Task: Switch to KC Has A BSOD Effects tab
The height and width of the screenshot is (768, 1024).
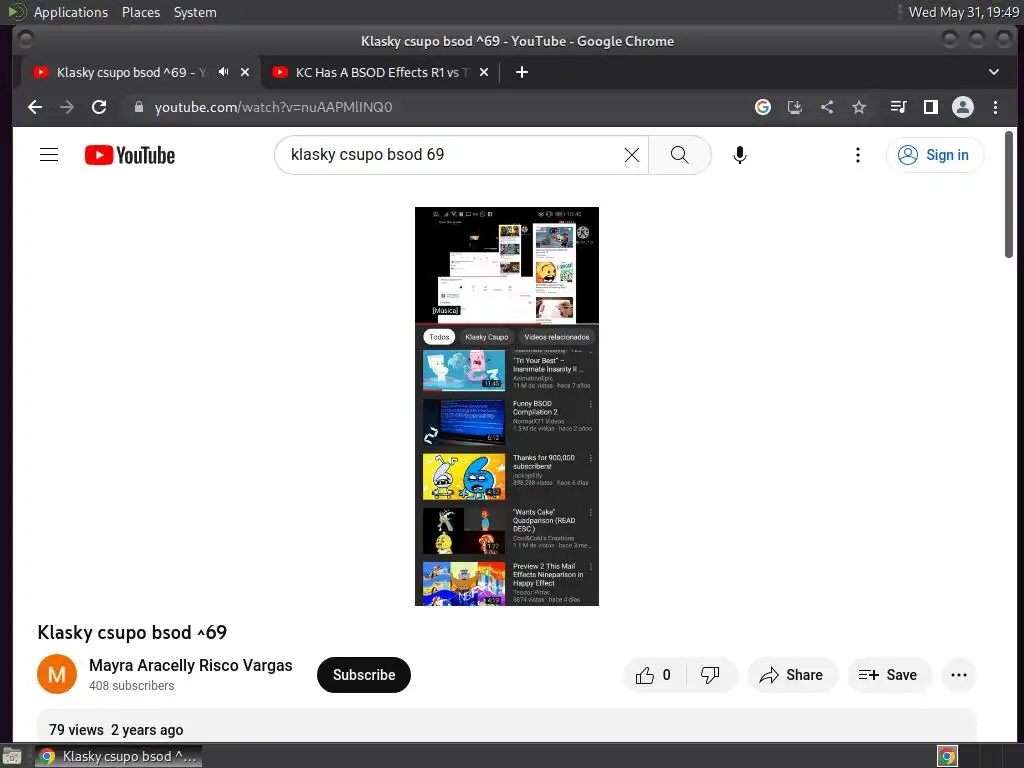Action: pos(381,72)
